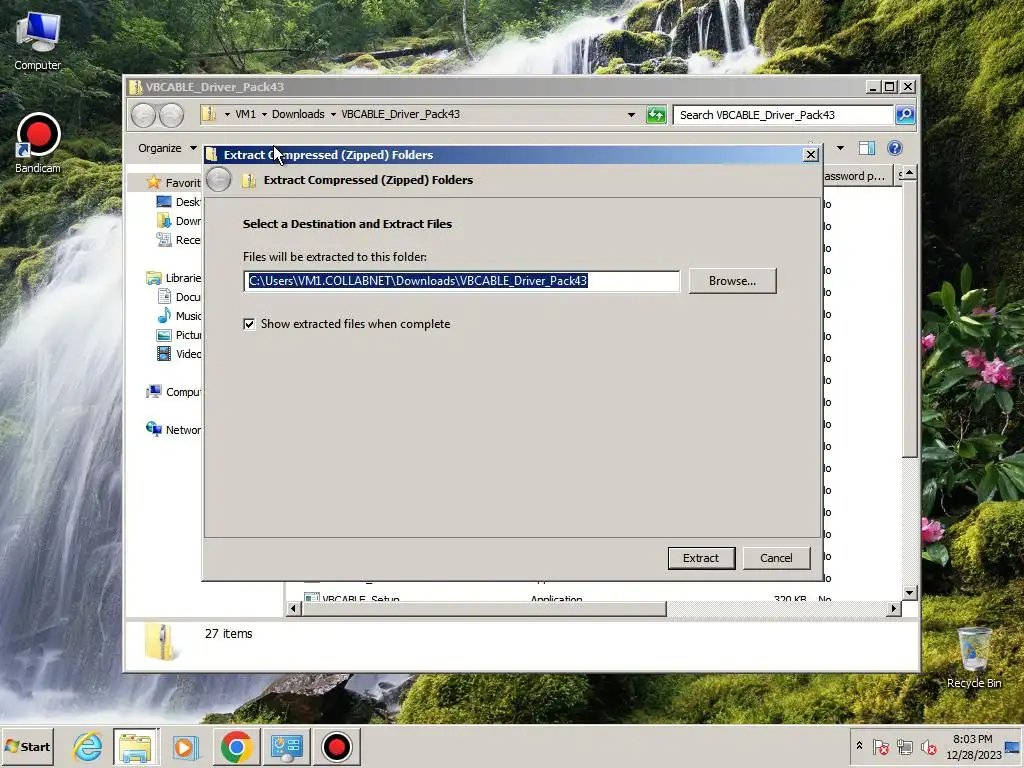1024x768 pixels.
Task: Click the wizard back arrow button
Action: pos(219,180)
